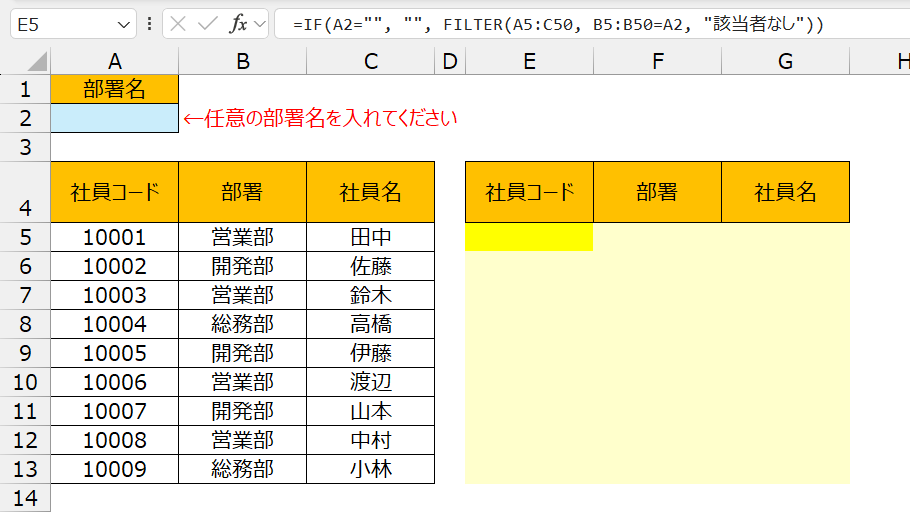910x512 pixels.
Task: Click the yellow highlighted cell E5
Action: coord(529,237)
